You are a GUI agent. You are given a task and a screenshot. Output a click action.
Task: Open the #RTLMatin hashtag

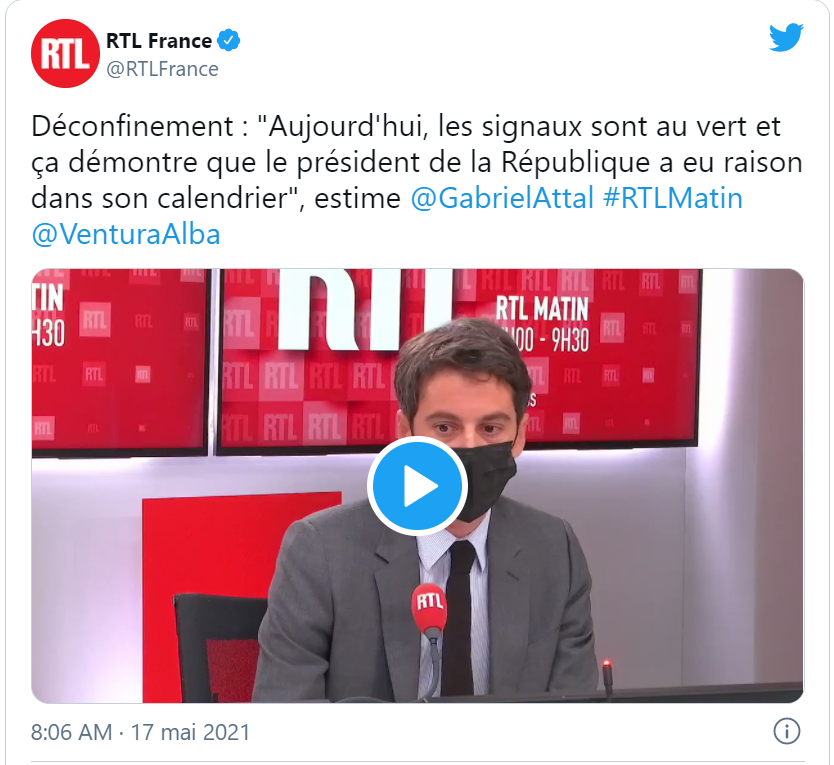pos(673,198)
